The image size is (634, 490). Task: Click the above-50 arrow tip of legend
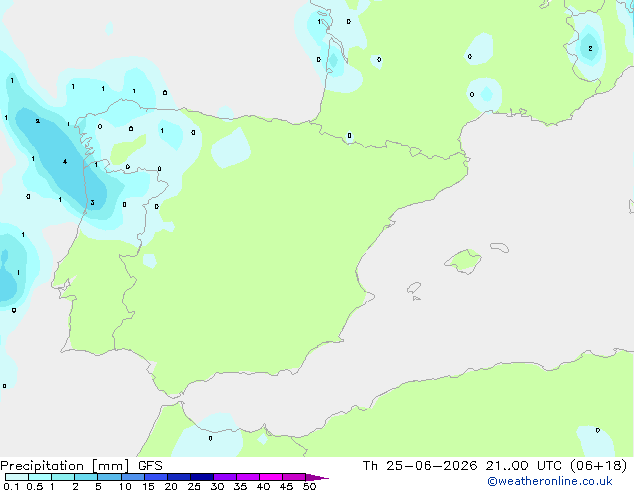click(317, 477)
